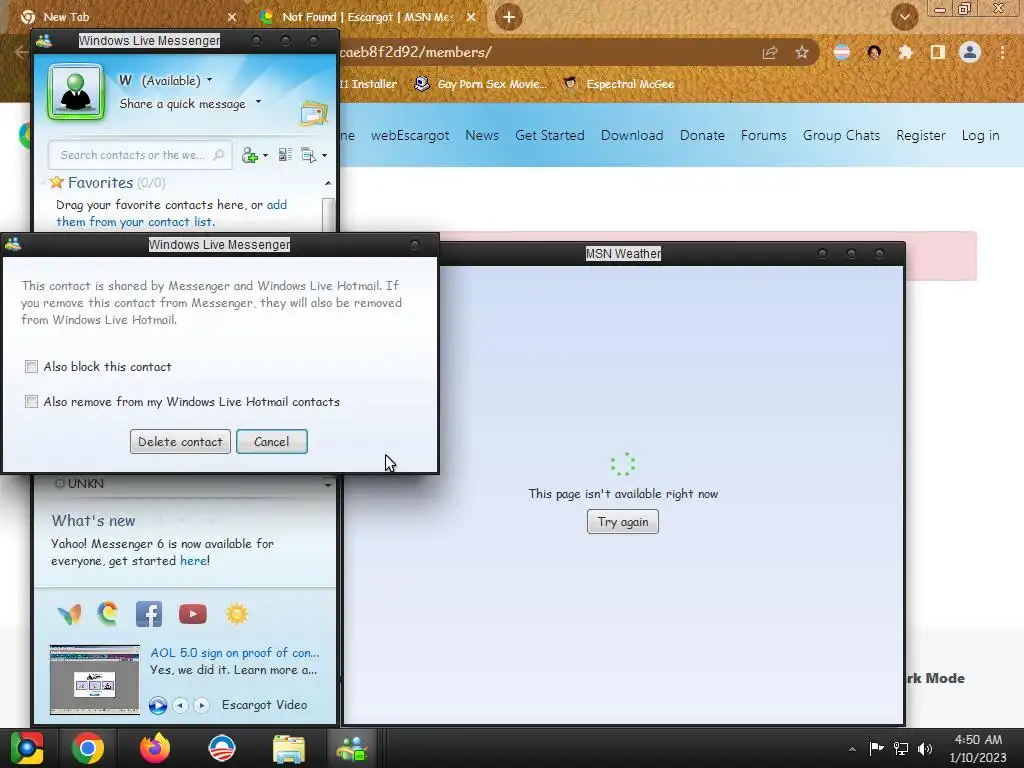Click the striped flag extension icon
The image size is (1024, 768).
[842, 52]
